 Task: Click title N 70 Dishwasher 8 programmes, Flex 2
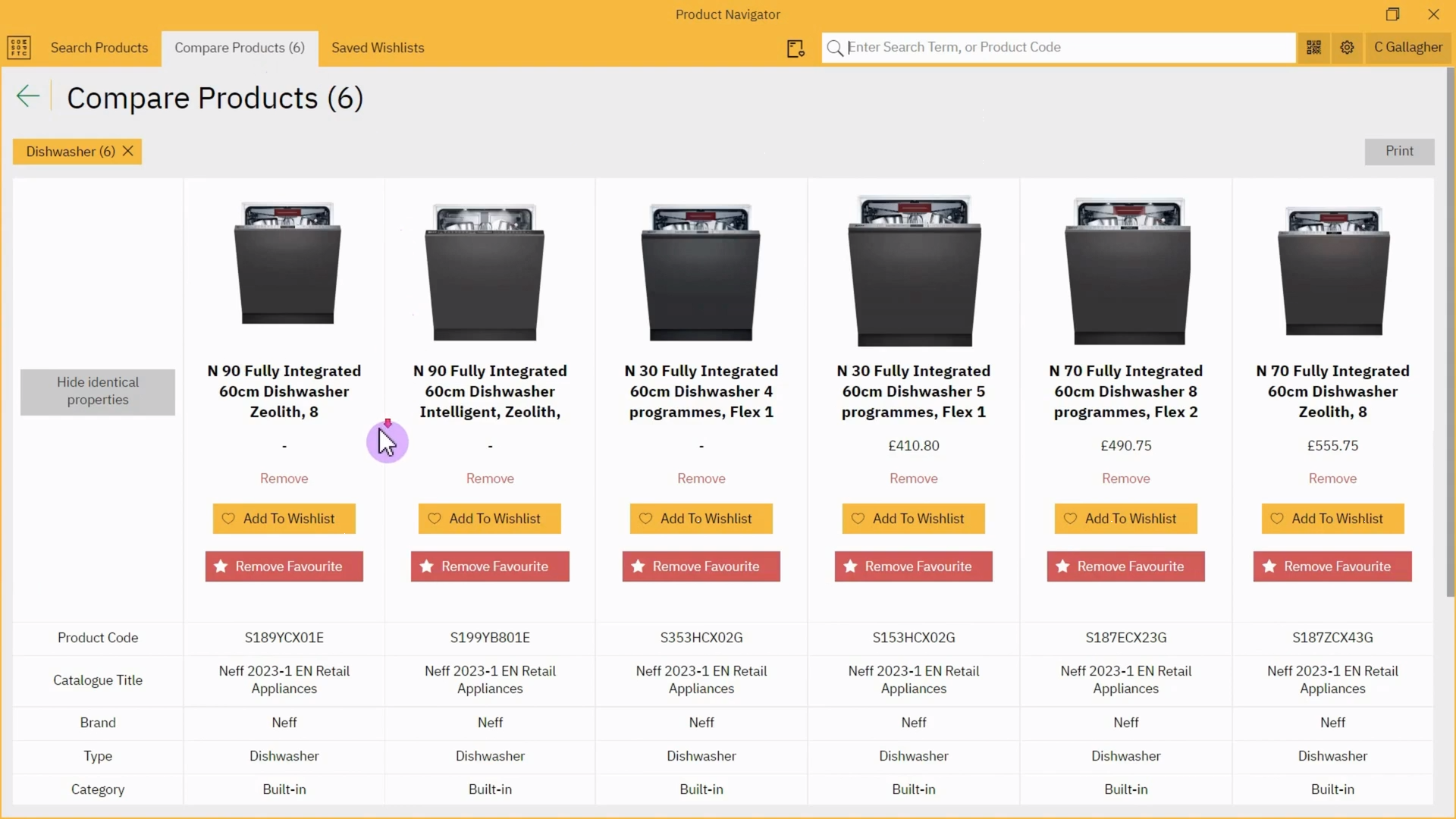pyautogui.click(x=1126, y=391)
